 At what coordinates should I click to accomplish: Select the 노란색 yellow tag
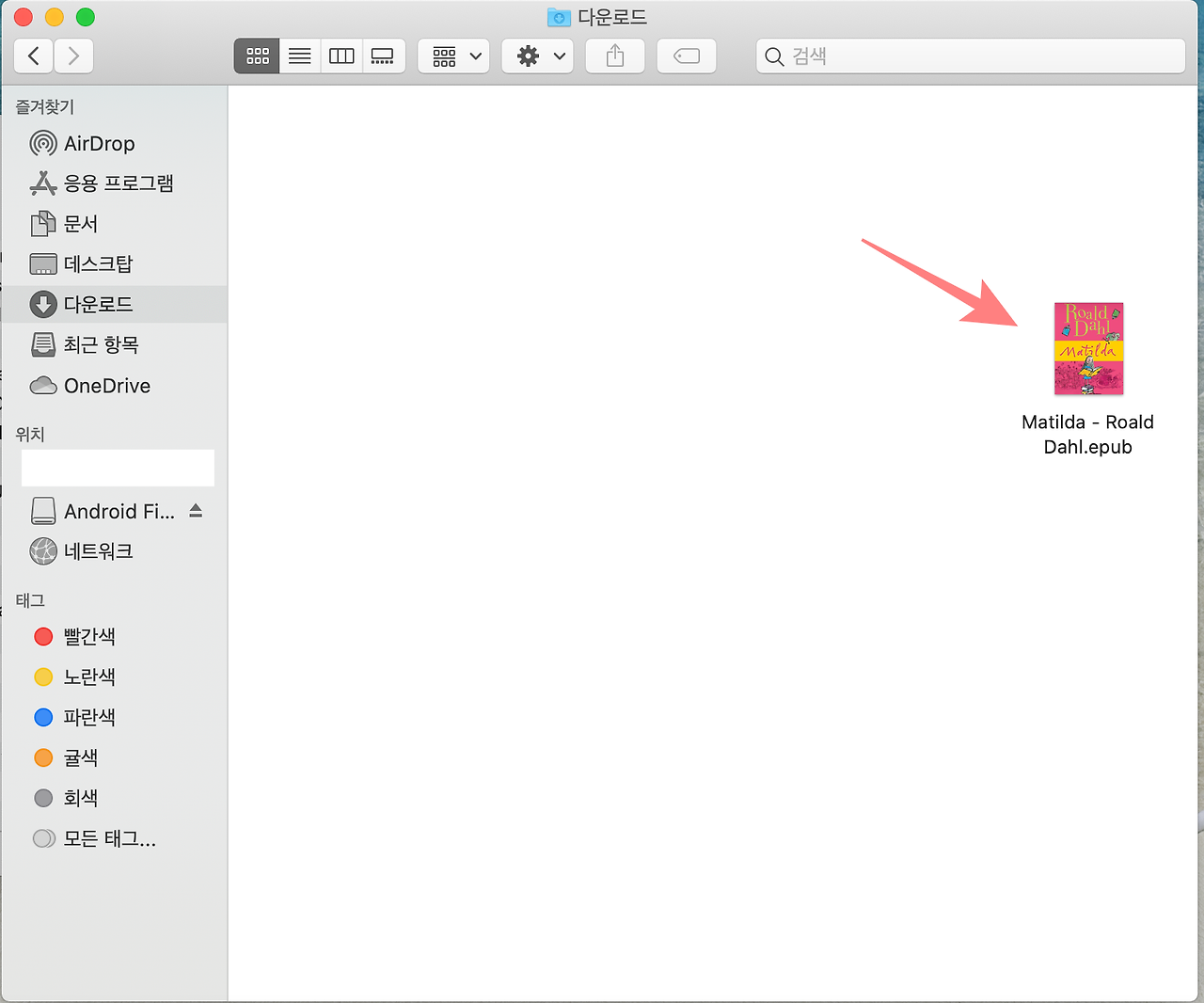click(113, 677)
